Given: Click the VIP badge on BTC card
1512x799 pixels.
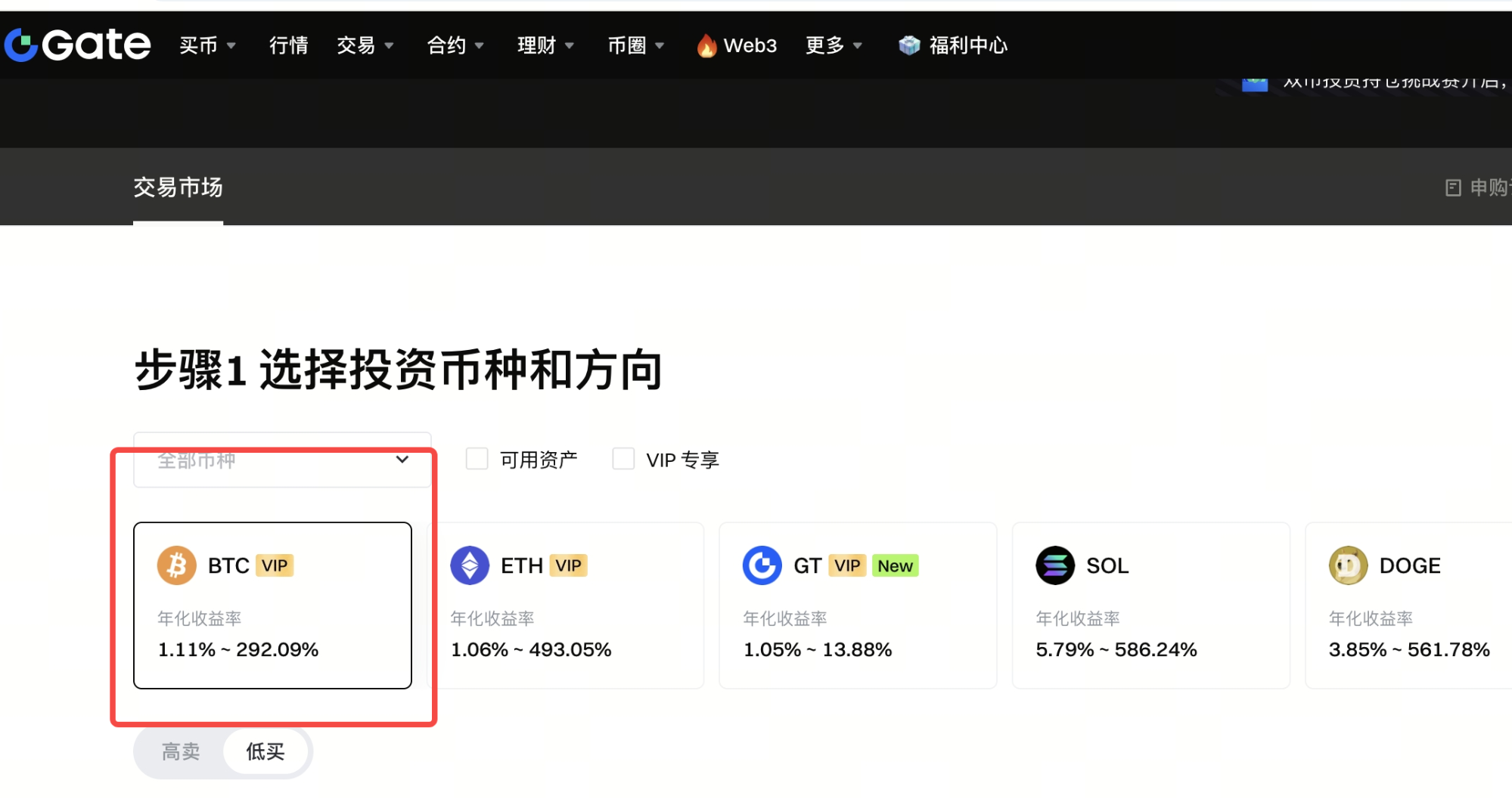Looking at the screenshot, I should 275,565.
